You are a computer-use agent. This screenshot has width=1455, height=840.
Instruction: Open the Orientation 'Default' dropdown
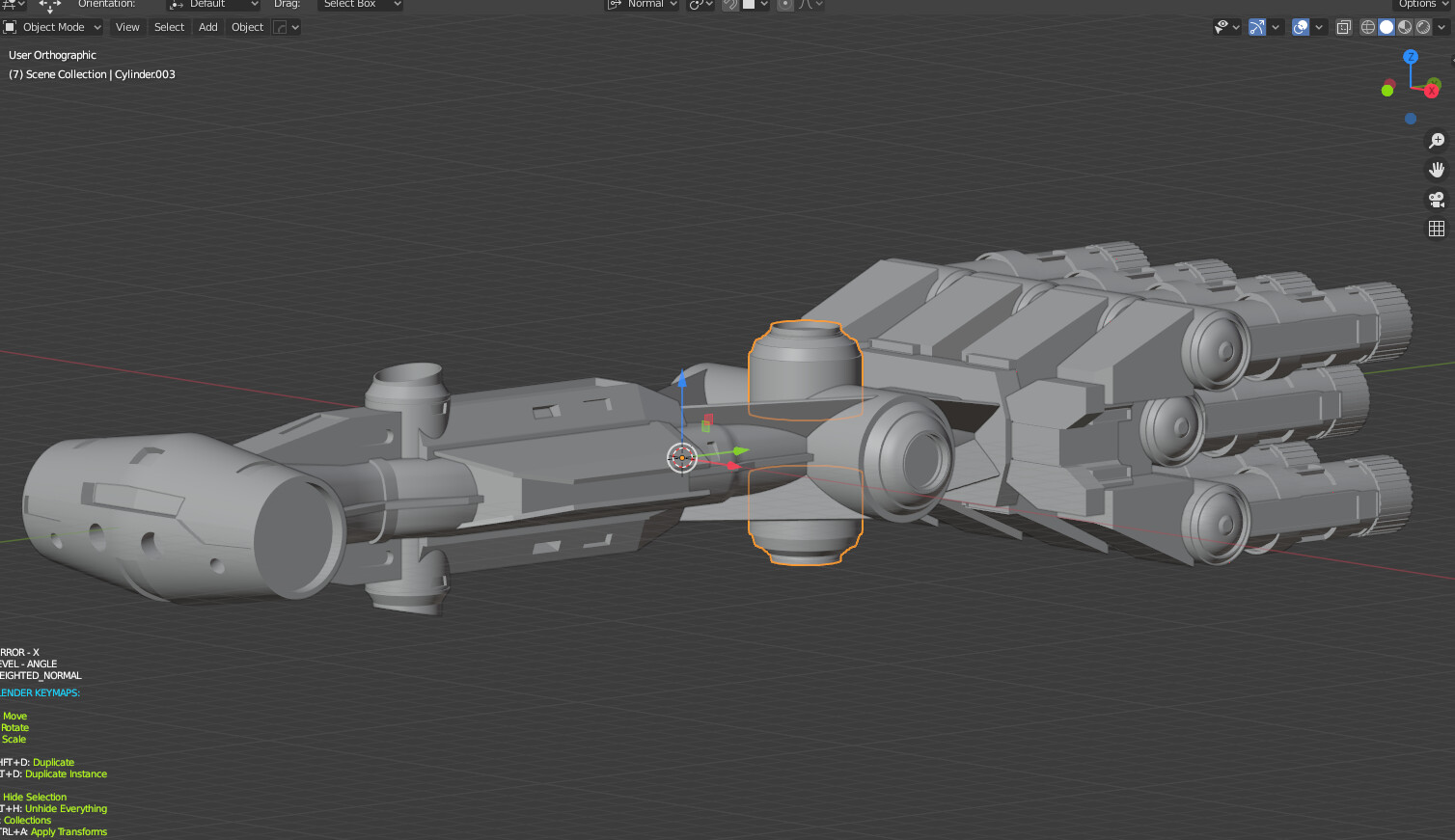213,5
